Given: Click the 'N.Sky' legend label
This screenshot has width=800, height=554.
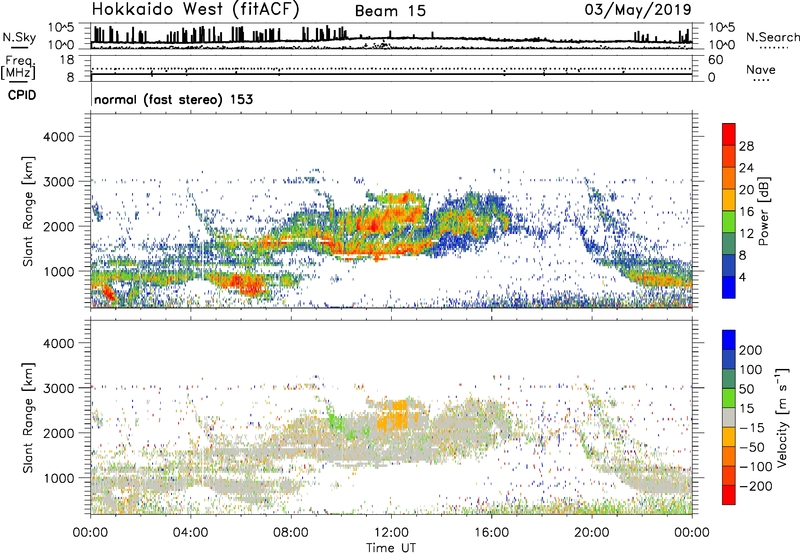Looking at the screenshot, I should [x=19, y=37].
